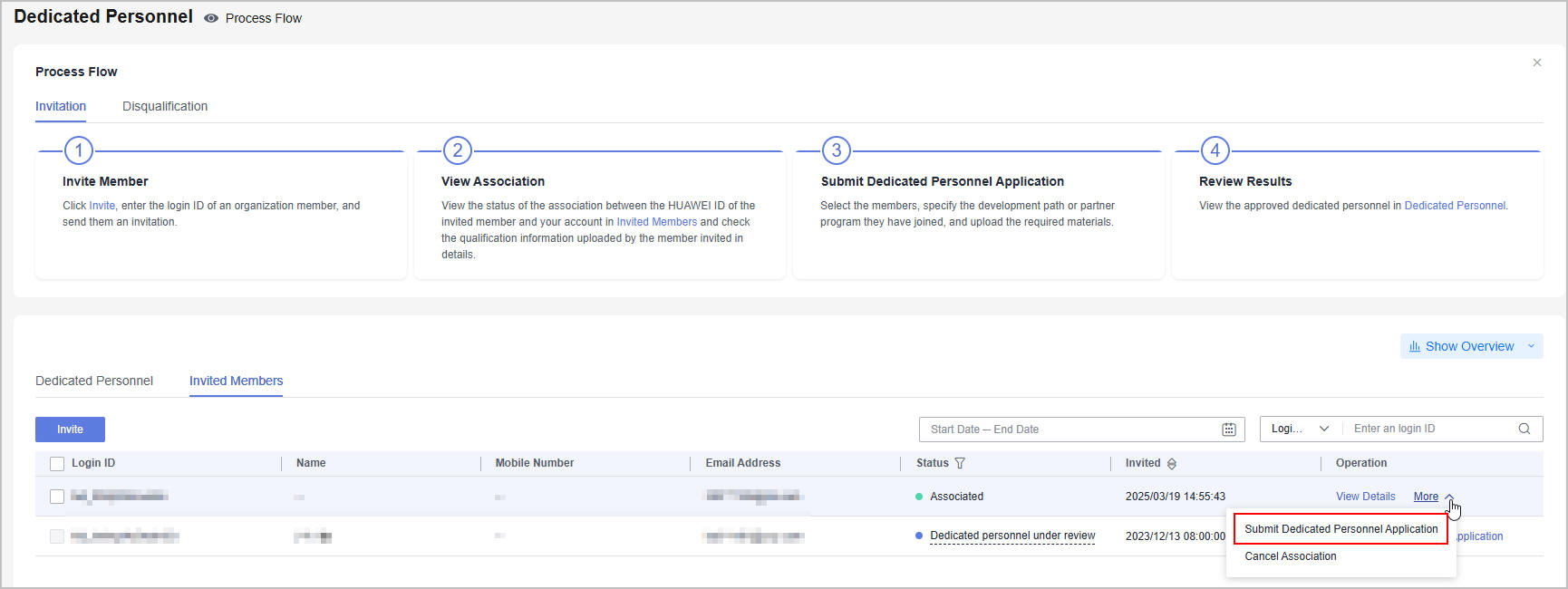Click Submit Dedicated Personnel Application step heading
This screenshot has height=589, width=1568.
click(943, 181)
